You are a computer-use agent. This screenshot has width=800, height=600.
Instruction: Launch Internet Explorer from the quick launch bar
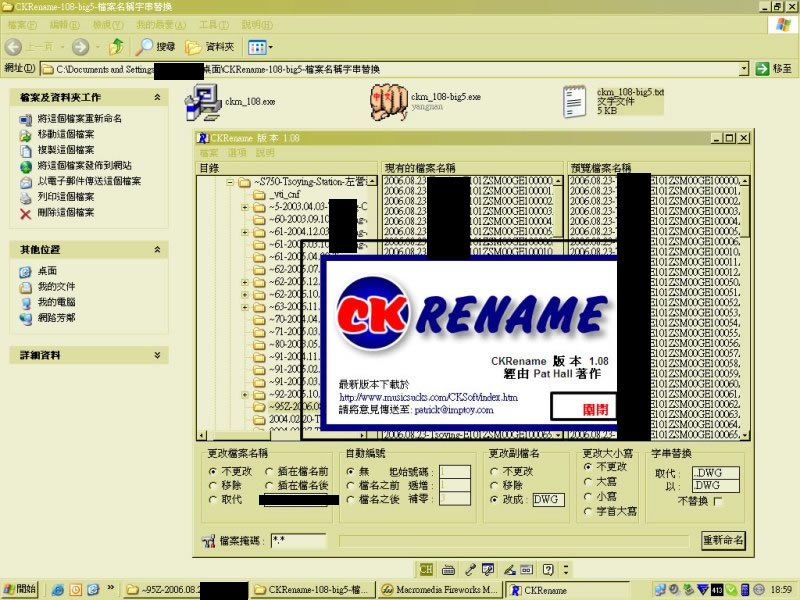pyautogui.click(x=58, y=590)
